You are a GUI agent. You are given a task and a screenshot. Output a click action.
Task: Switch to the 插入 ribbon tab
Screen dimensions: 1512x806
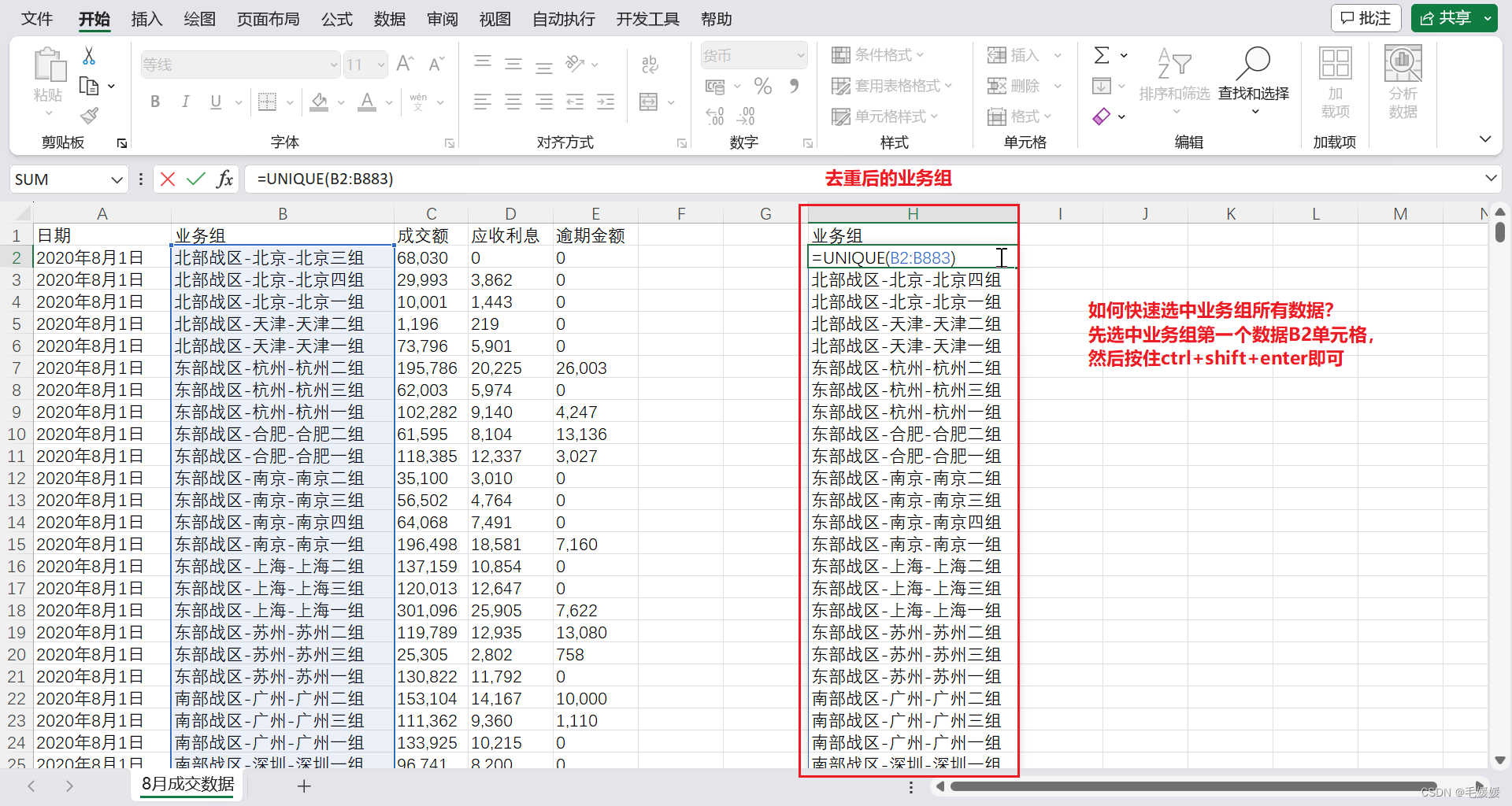[146, 19]
